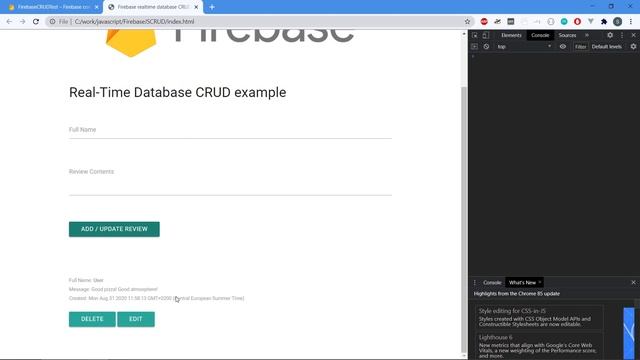Bookmark this page with the star icon
This screenshot has height=360, width=640.
click(x=467, y=22)
